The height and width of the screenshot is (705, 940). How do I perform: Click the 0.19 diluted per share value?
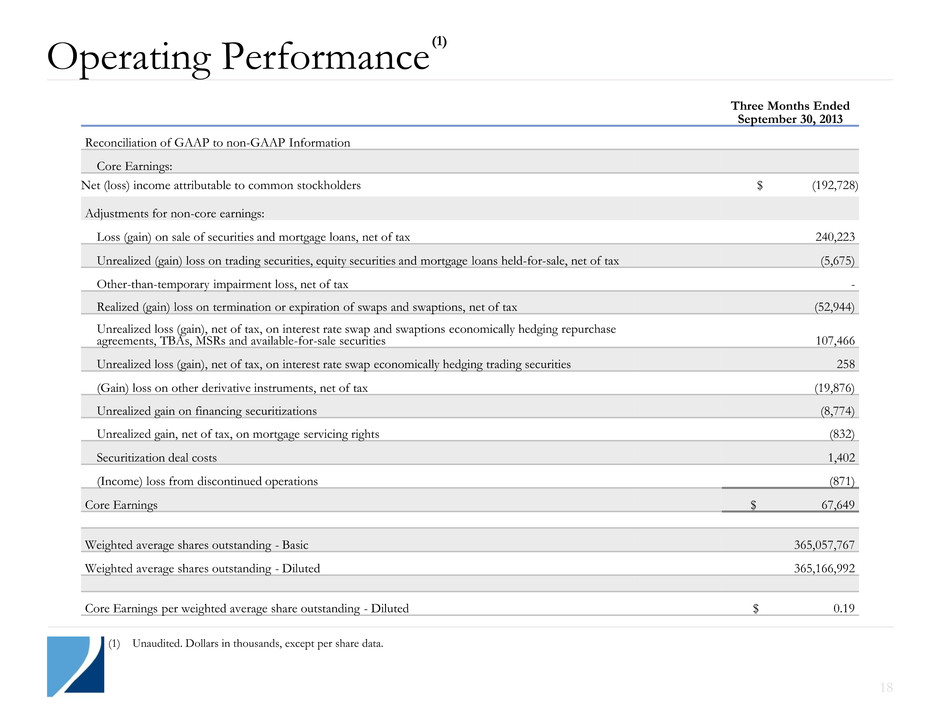tap(842, 607)
